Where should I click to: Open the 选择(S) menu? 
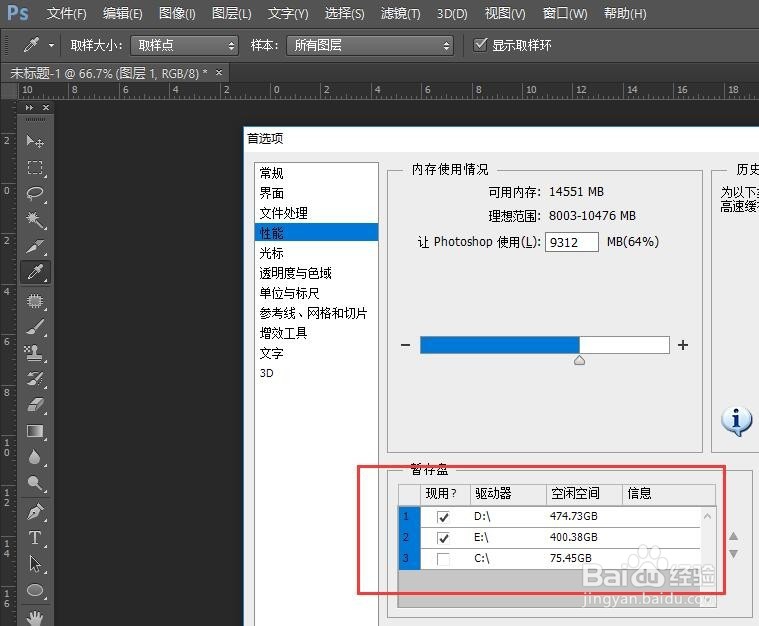(x=344, y=14)
